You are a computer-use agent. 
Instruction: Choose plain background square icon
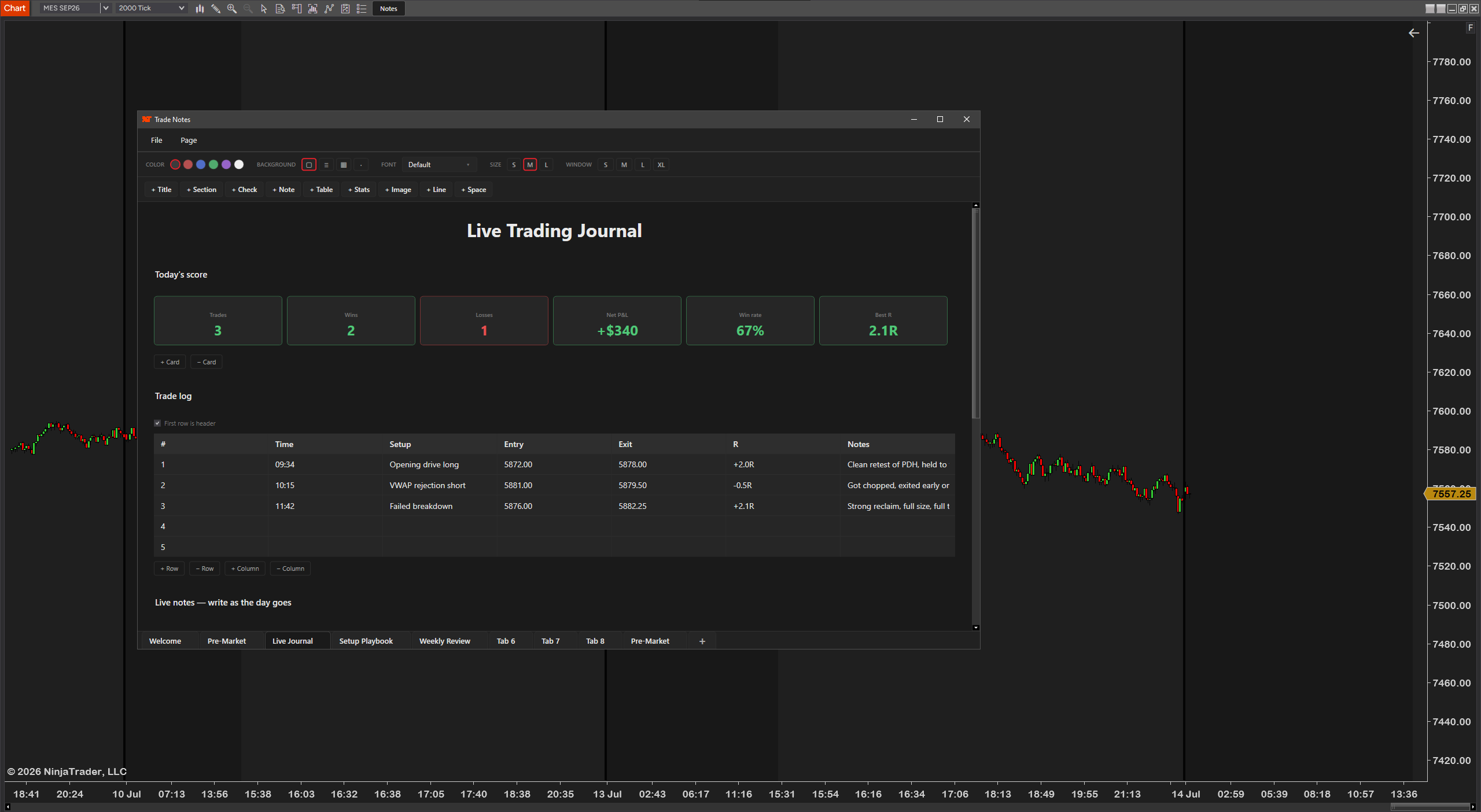point(309,165)
